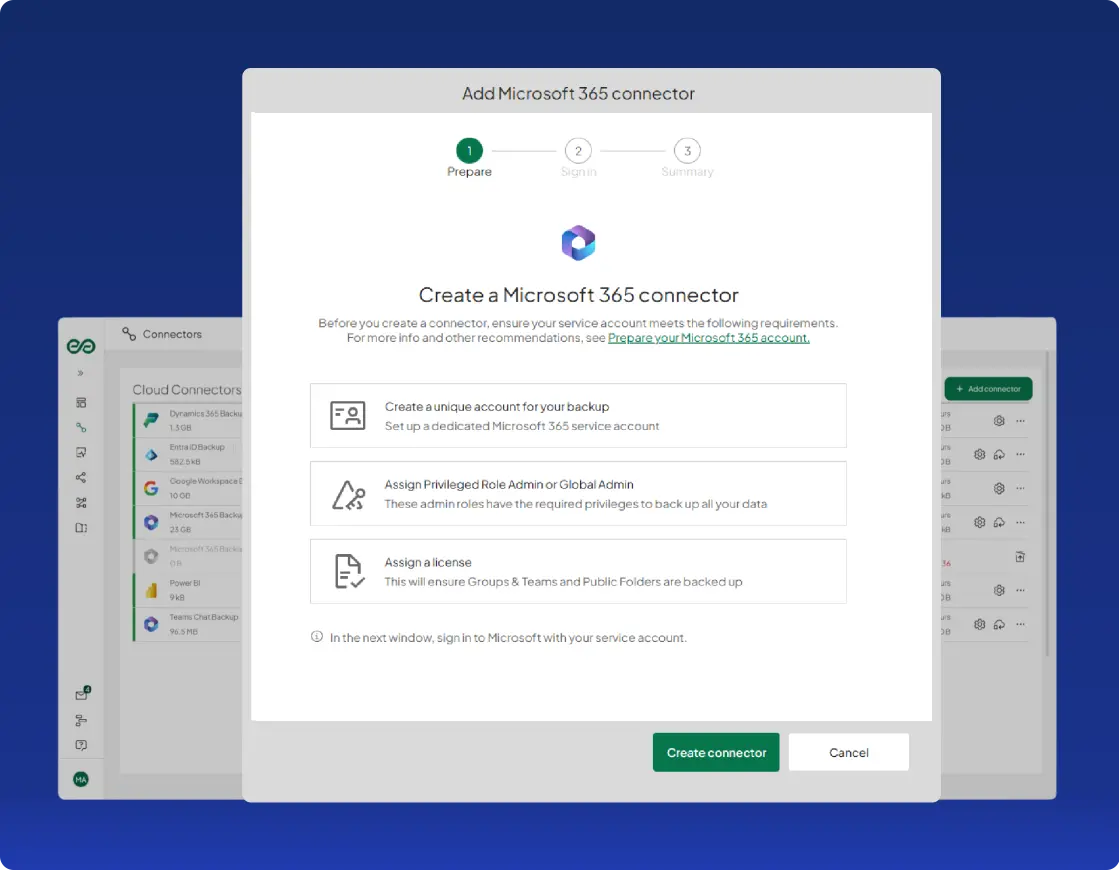The height and width of the screenshot is (870, 1120).
Task: Open the hierarchy tree icon in lower sidebar
Action: pos(81,720)
